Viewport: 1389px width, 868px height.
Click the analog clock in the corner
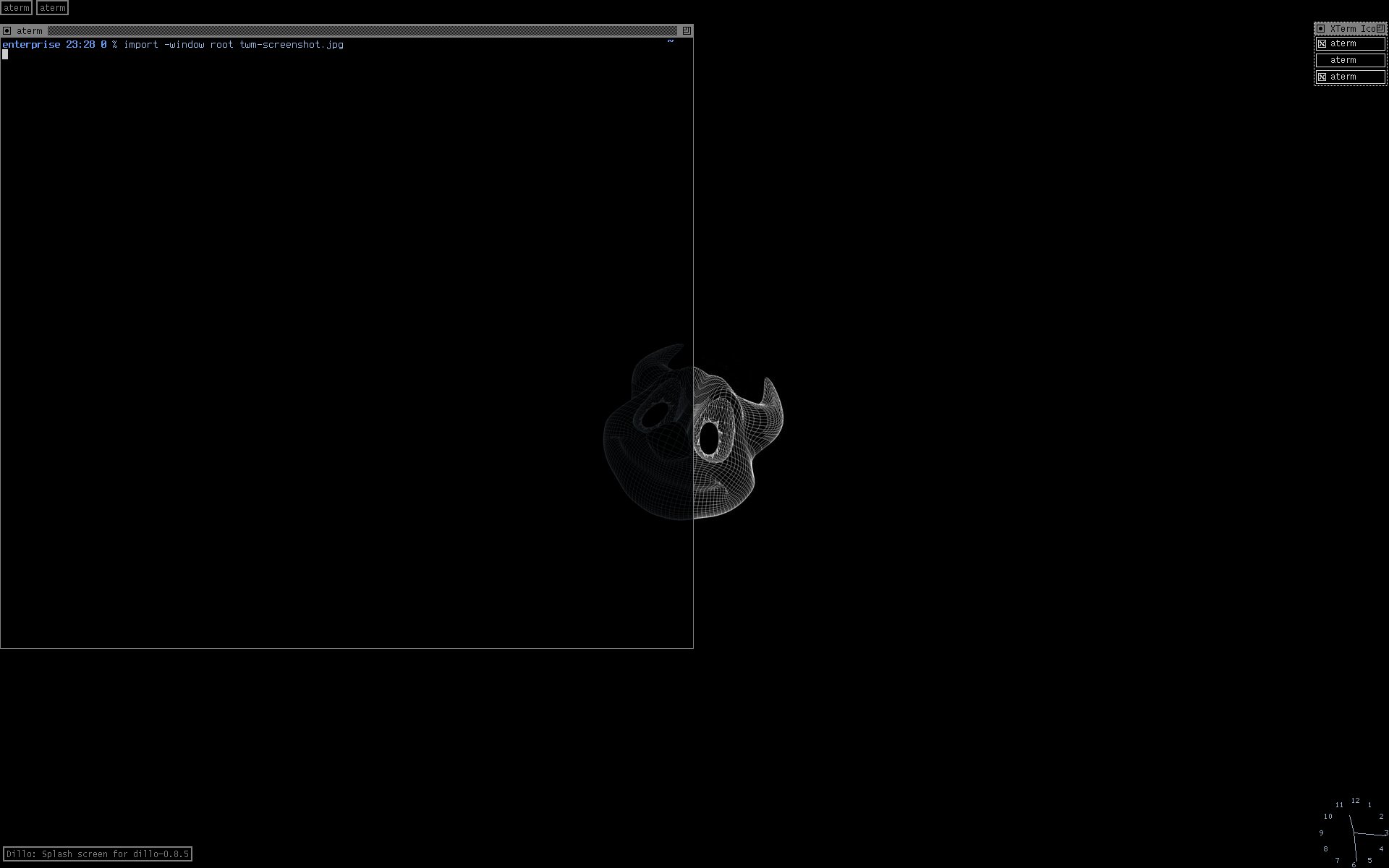coord(1353,832)
